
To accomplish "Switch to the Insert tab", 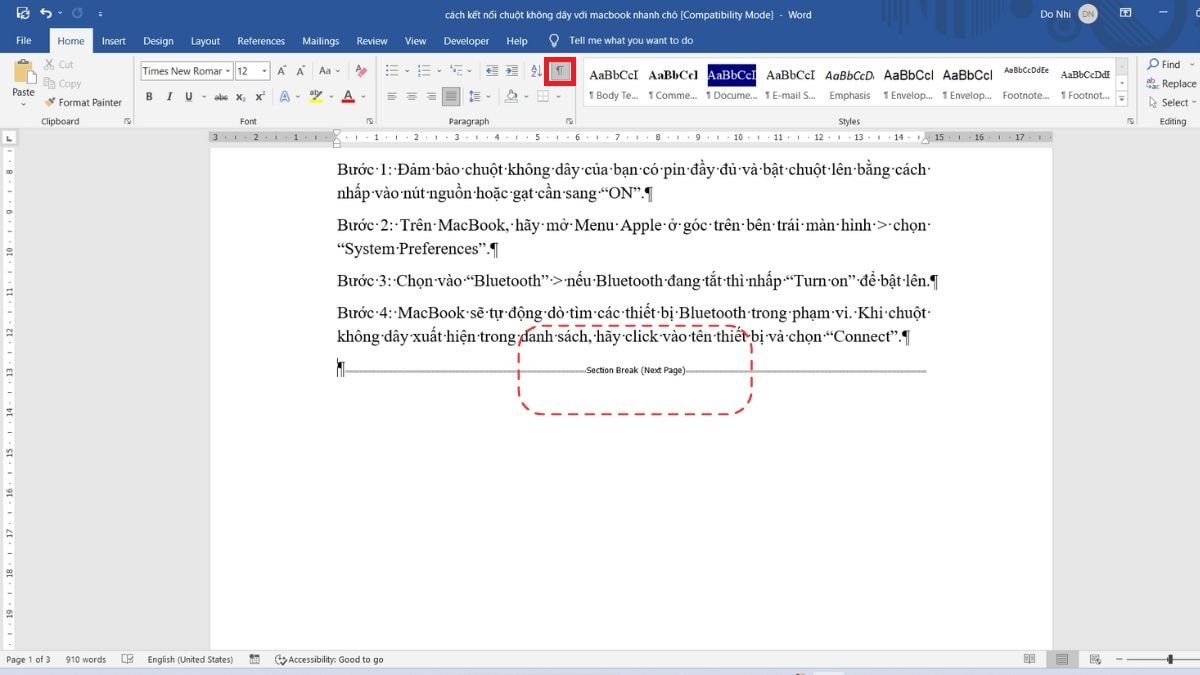I will [113, 41].
